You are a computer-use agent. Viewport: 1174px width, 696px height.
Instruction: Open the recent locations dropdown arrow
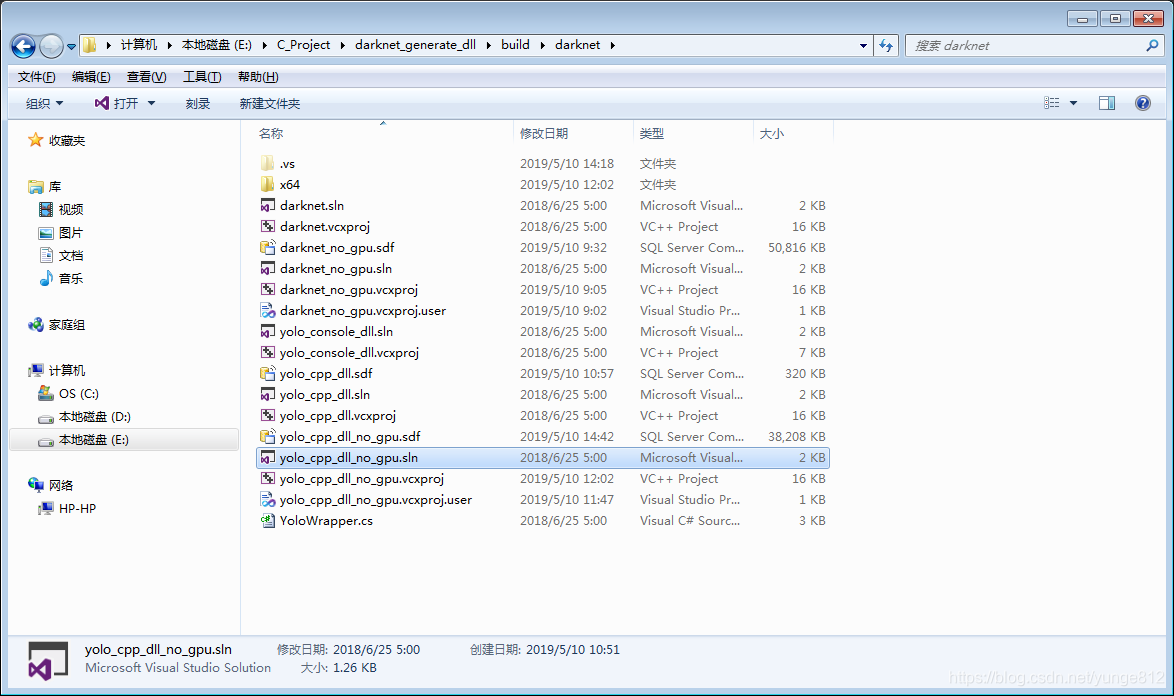coord(71,46)
